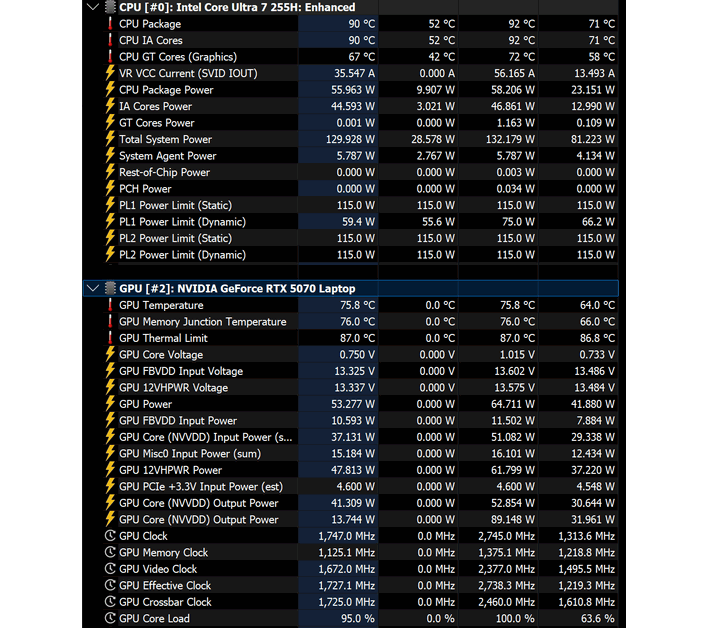Image resolution: width=708 pixels, height=628 pixels.
Task: Select the GPU Misc0 Input Power (sum) label
Action: [x=190, y=454]
